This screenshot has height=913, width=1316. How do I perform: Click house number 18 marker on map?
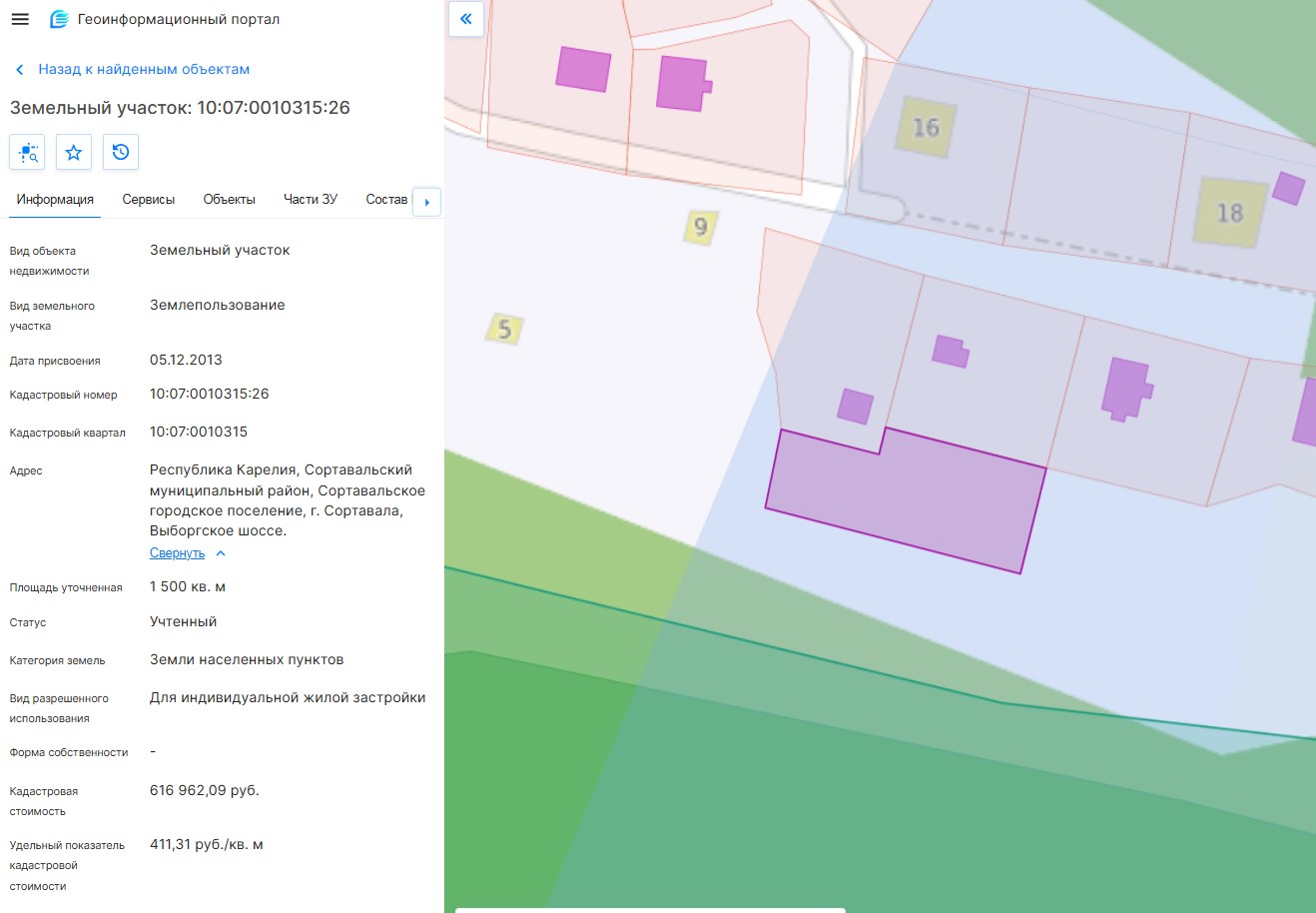1229,213
